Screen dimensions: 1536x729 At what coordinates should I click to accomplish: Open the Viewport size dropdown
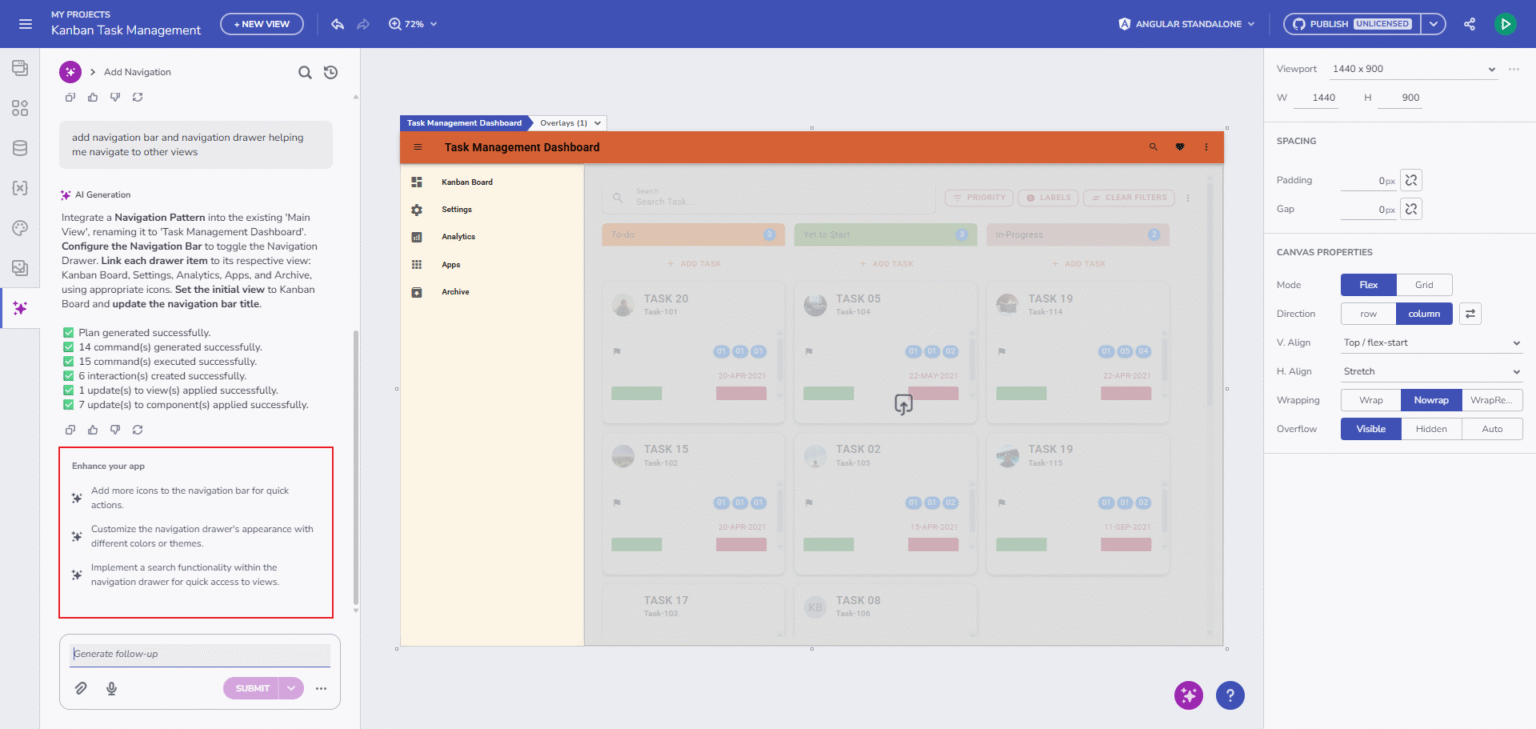click(1412, 69)
